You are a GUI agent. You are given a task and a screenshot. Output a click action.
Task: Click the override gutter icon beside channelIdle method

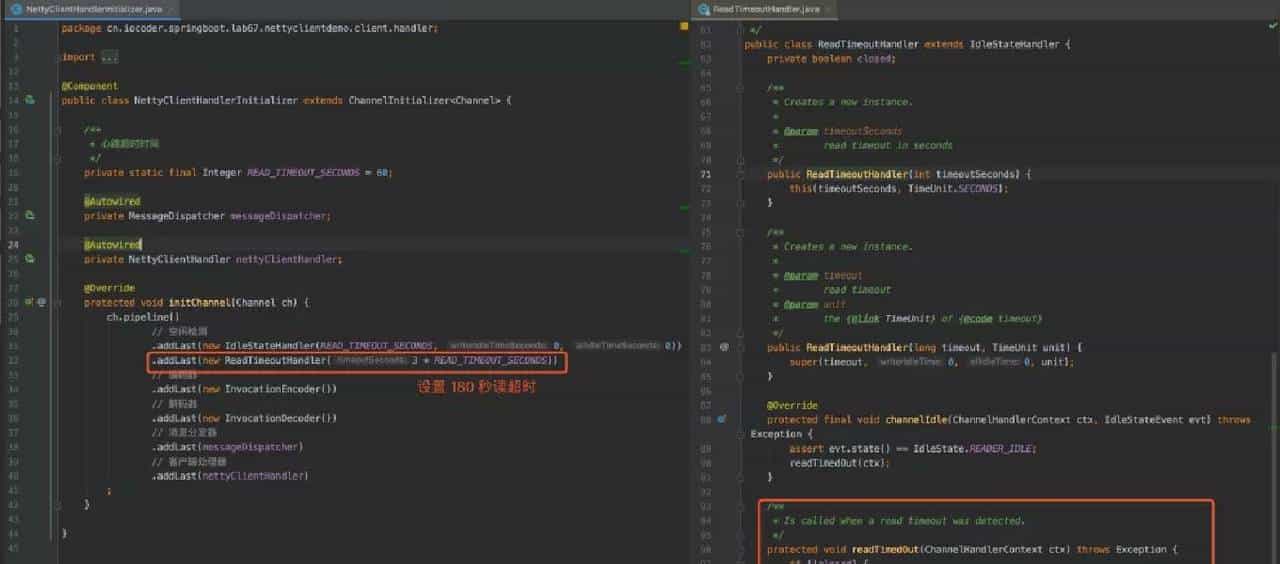point(722,420)
